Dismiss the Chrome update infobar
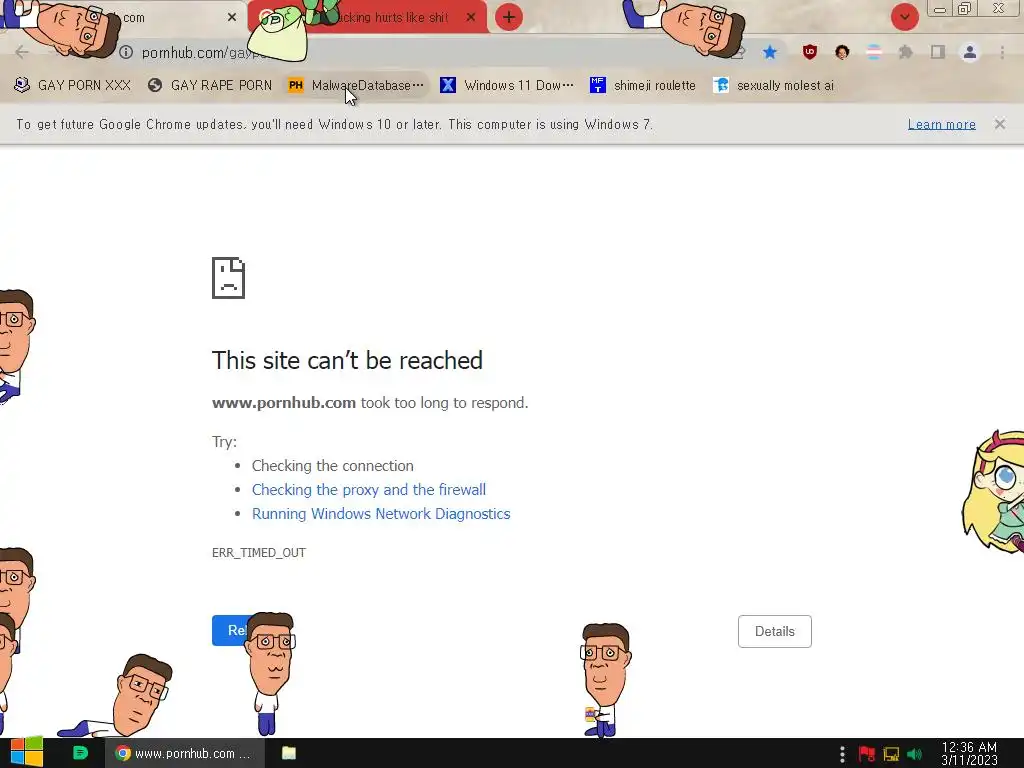The width and height of the screenshot is (1024, 768). [1000, 124]
